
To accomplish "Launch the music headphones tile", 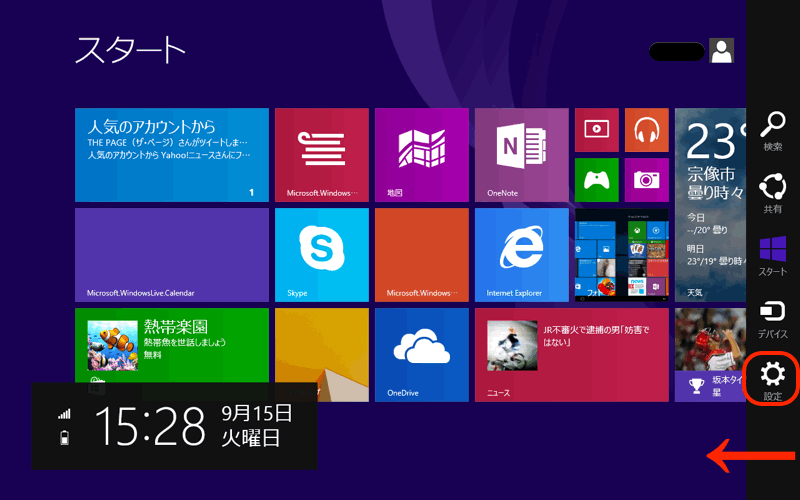I will pyautogui.click(x=646, y=129).
